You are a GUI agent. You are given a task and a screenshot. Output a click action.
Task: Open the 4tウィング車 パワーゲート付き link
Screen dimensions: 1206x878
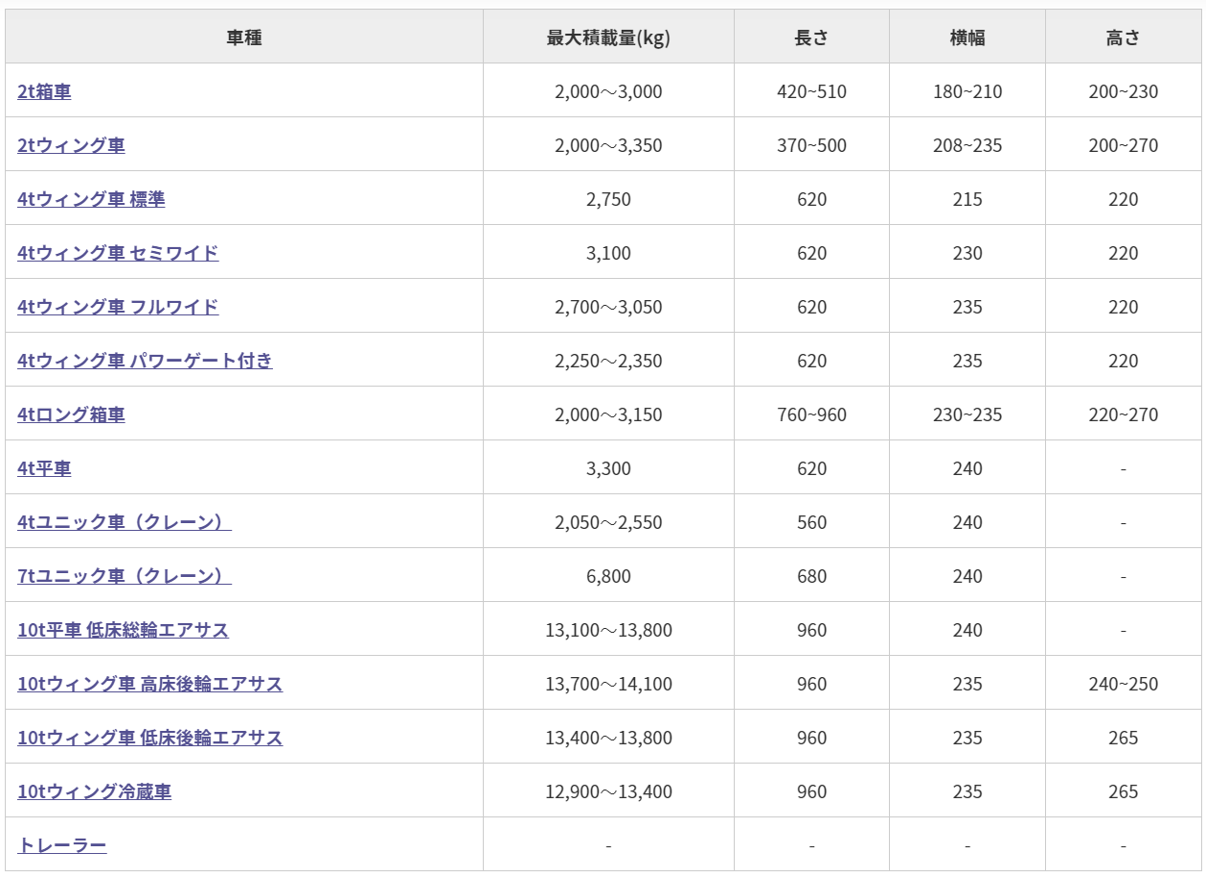[145, 361]
